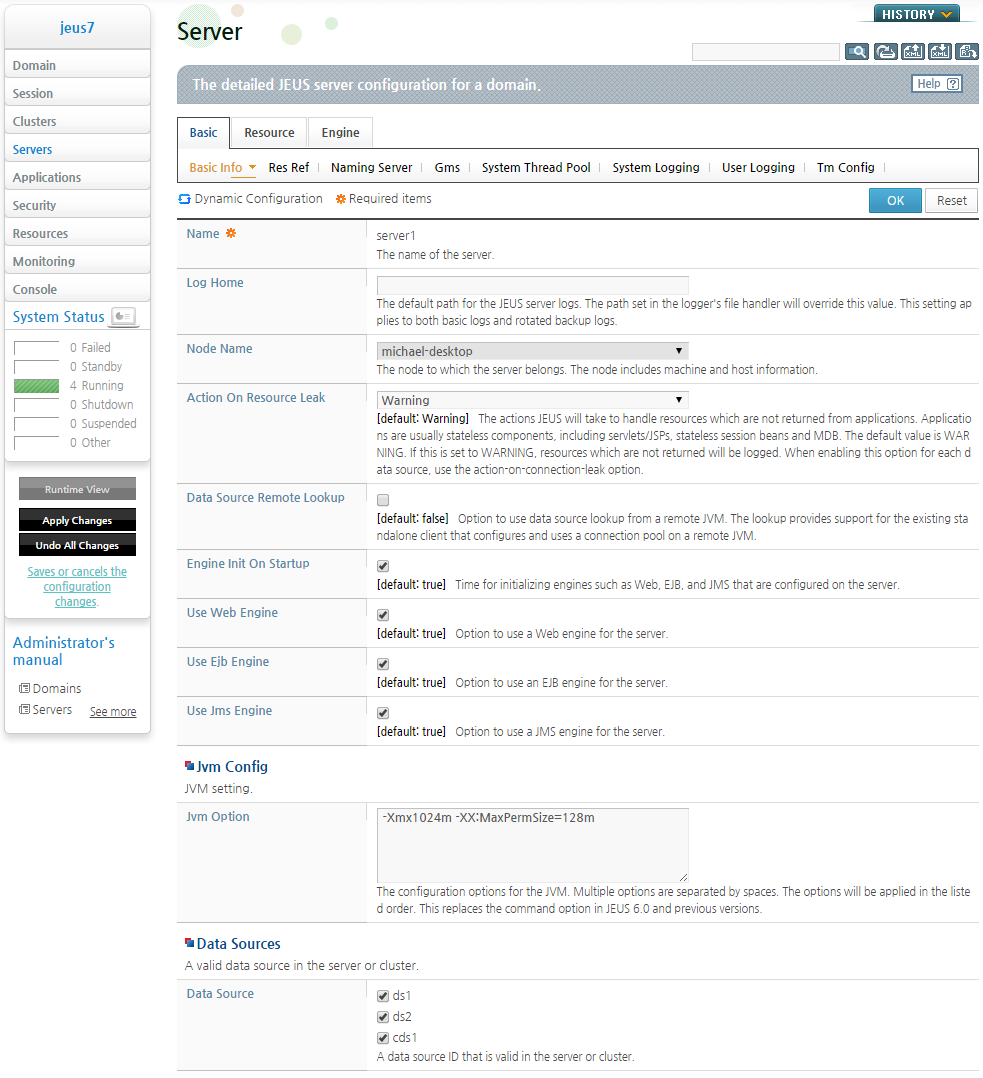Open the Gms sub-tab
Viewport: 983px width, 1078px height.
(x=447, y=167)
